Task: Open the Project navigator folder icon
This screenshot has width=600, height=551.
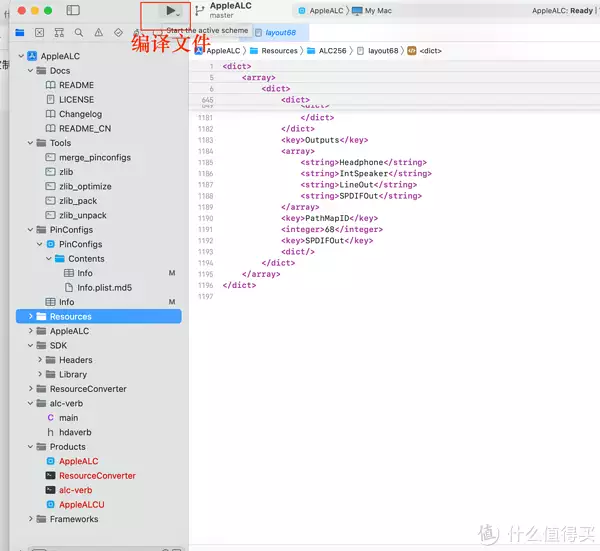Action: 20,33
